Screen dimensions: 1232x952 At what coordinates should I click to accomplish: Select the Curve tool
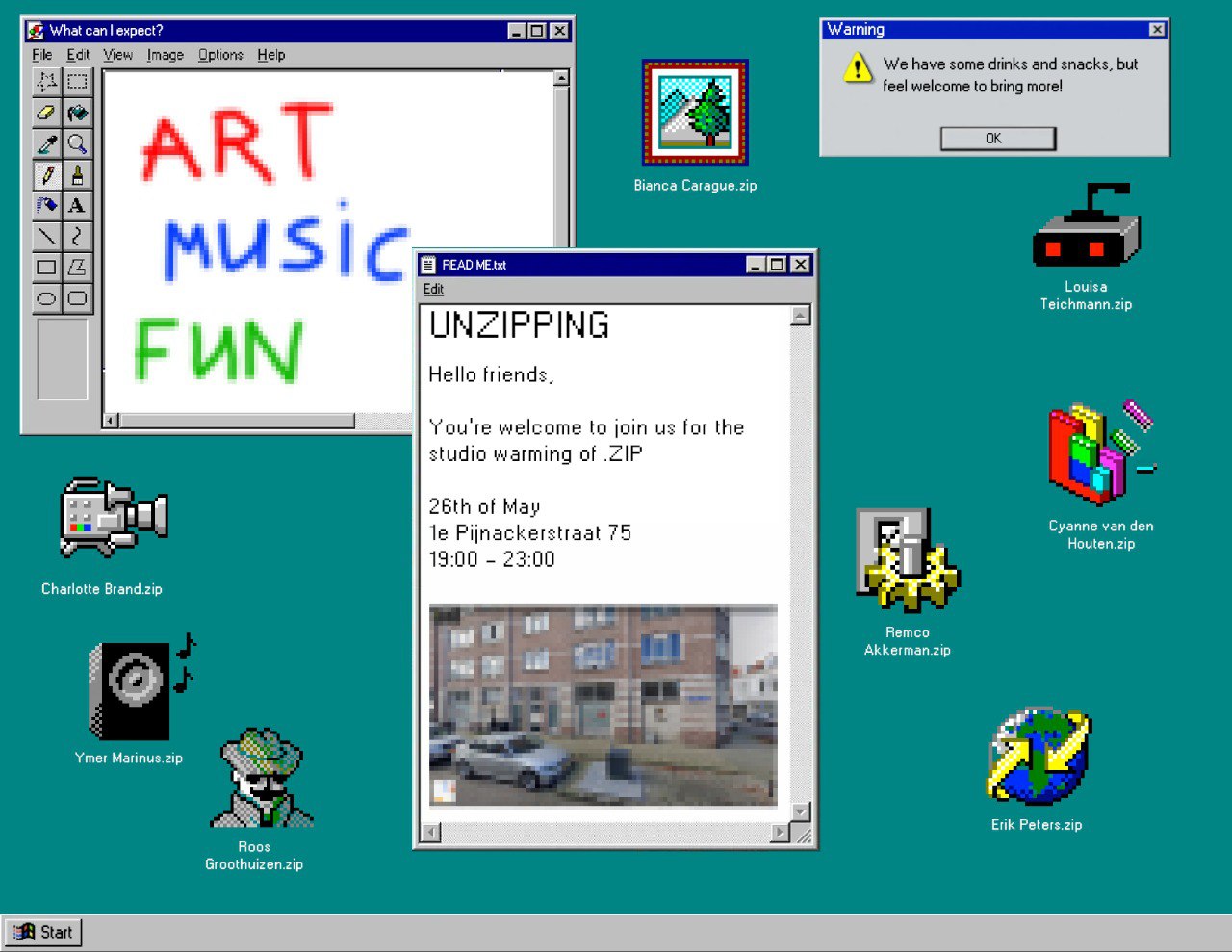[78, 236]
